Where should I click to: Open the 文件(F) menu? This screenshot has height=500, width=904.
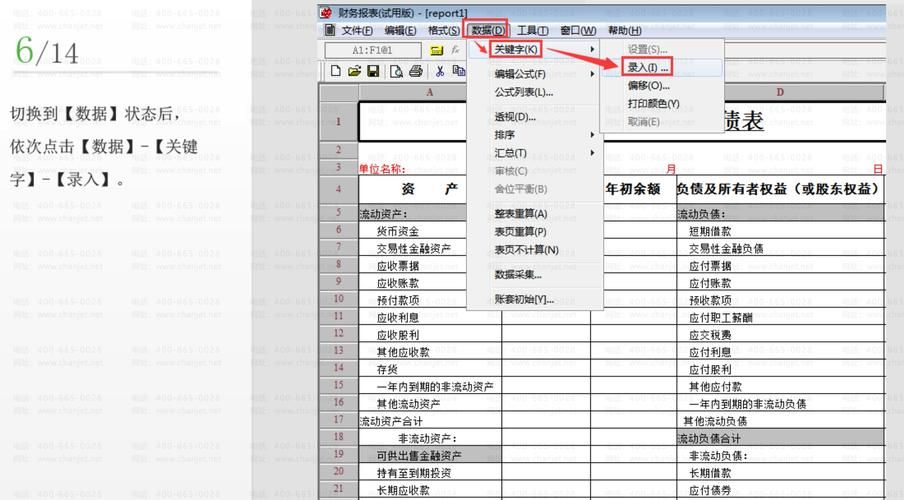point(356,31)
